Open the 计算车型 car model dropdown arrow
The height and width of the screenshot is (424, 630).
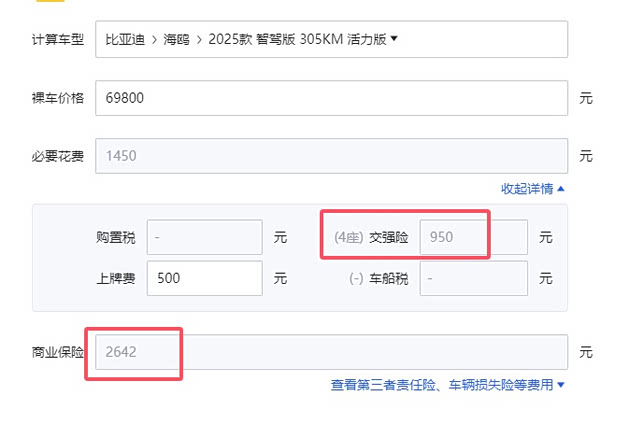[393, 40]
